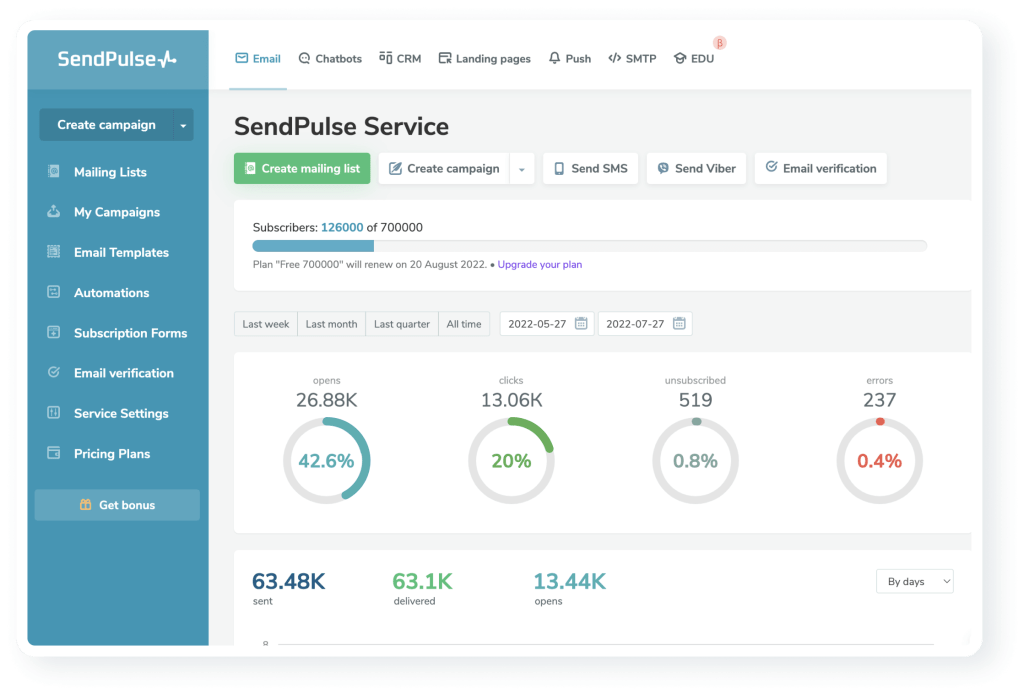
Task: Click the Service Settings sidebar icon
Action: pyautogui.click(x=52, y=413)
